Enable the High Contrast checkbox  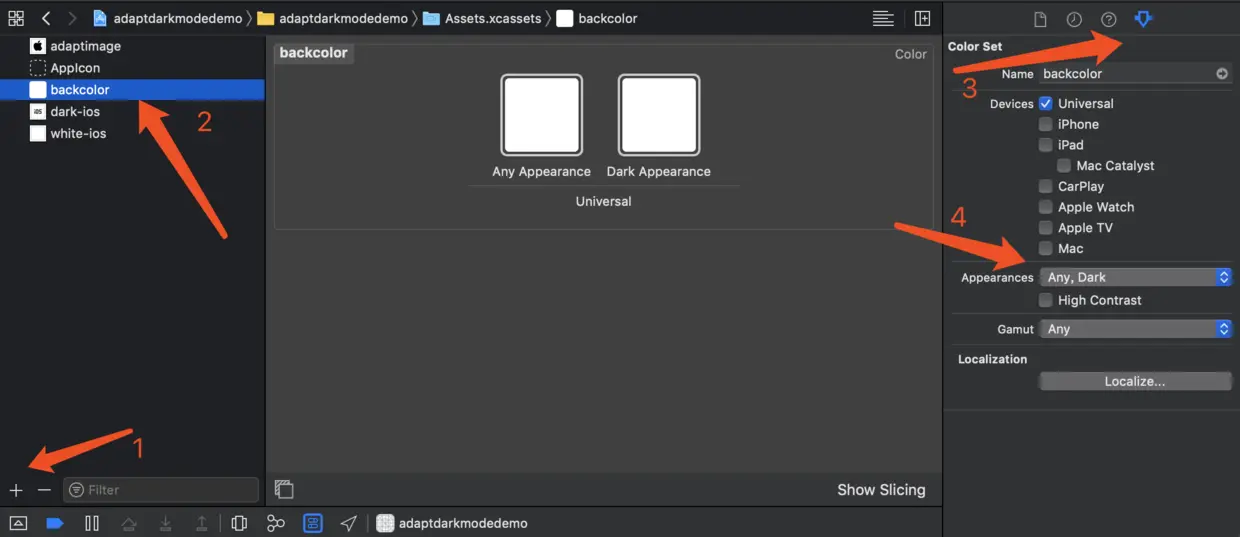[1045, 300]
